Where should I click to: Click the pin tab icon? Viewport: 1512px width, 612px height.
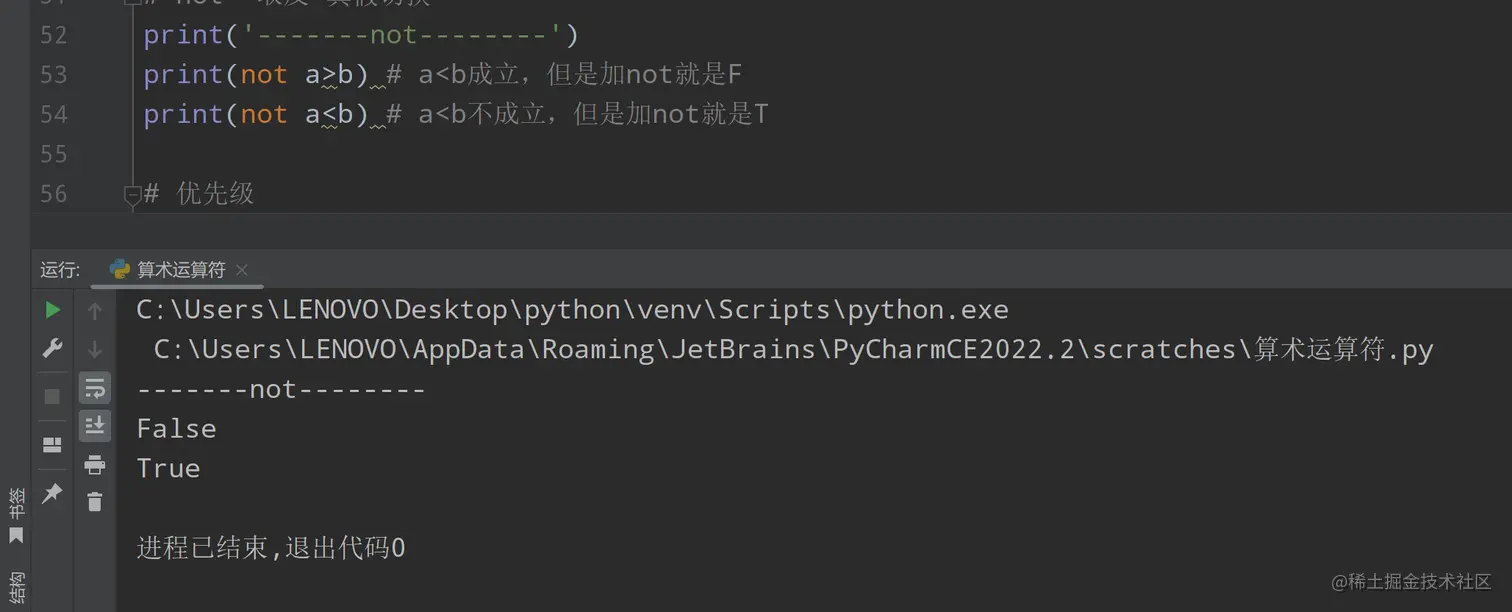coord(52,493)
